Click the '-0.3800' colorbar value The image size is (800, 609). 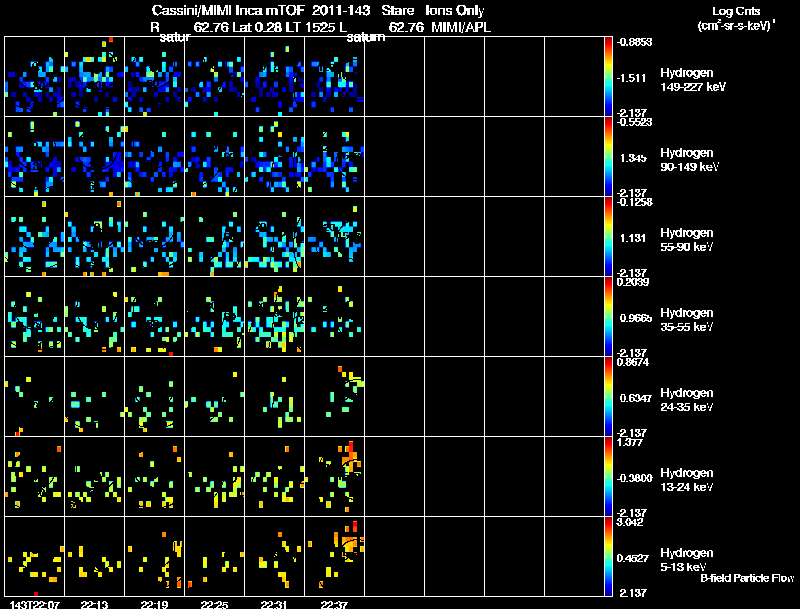[634, 478]
